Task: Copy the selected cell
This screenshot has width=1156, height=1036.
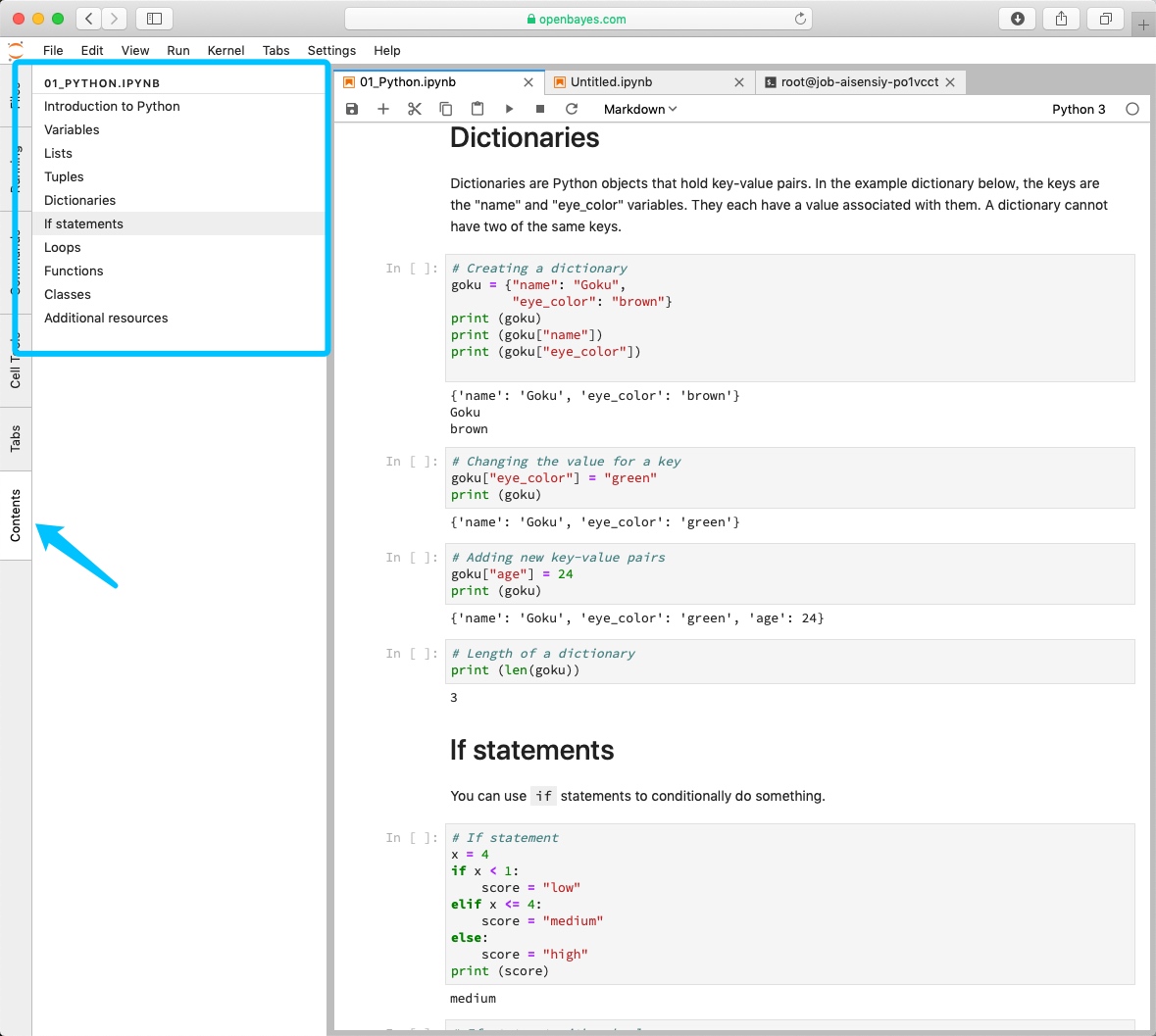Action: click(x=446, y=109)
